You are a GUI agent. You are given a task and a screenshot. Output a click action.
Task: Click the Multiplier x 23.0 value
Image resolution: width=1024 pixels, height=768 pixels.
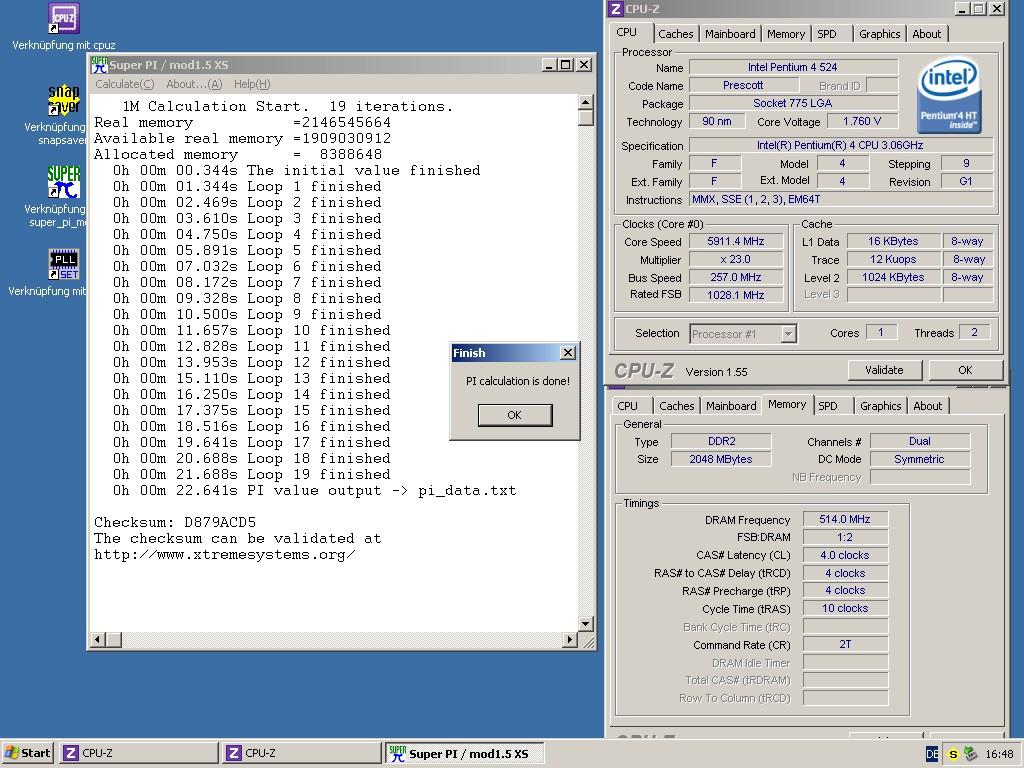[735, 259]
